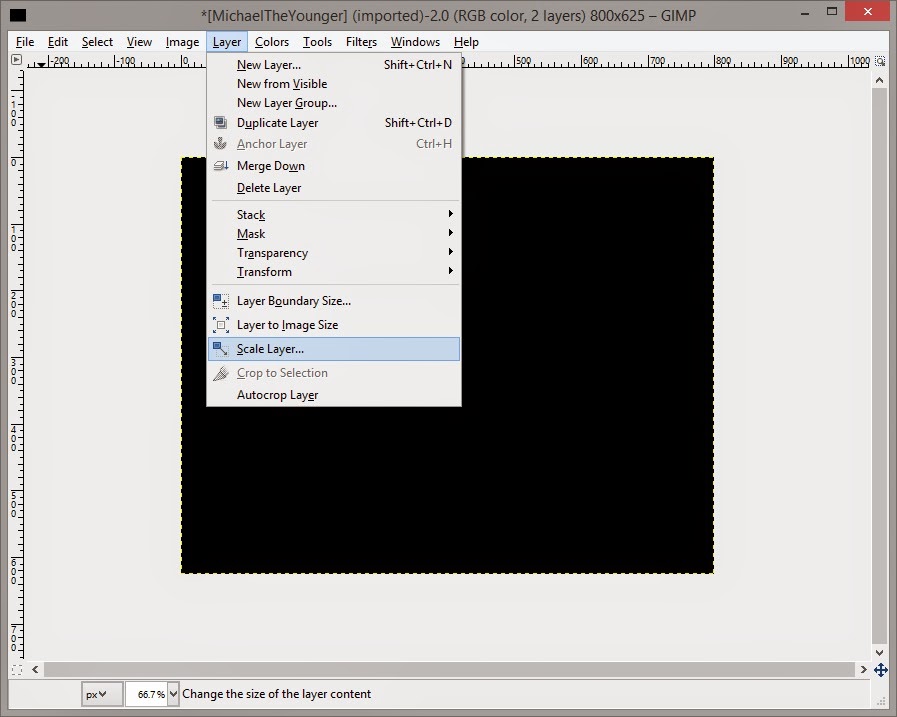Click the grayed Anchor Layer icon
Screen dimensions: 897x717
point(220,143)
